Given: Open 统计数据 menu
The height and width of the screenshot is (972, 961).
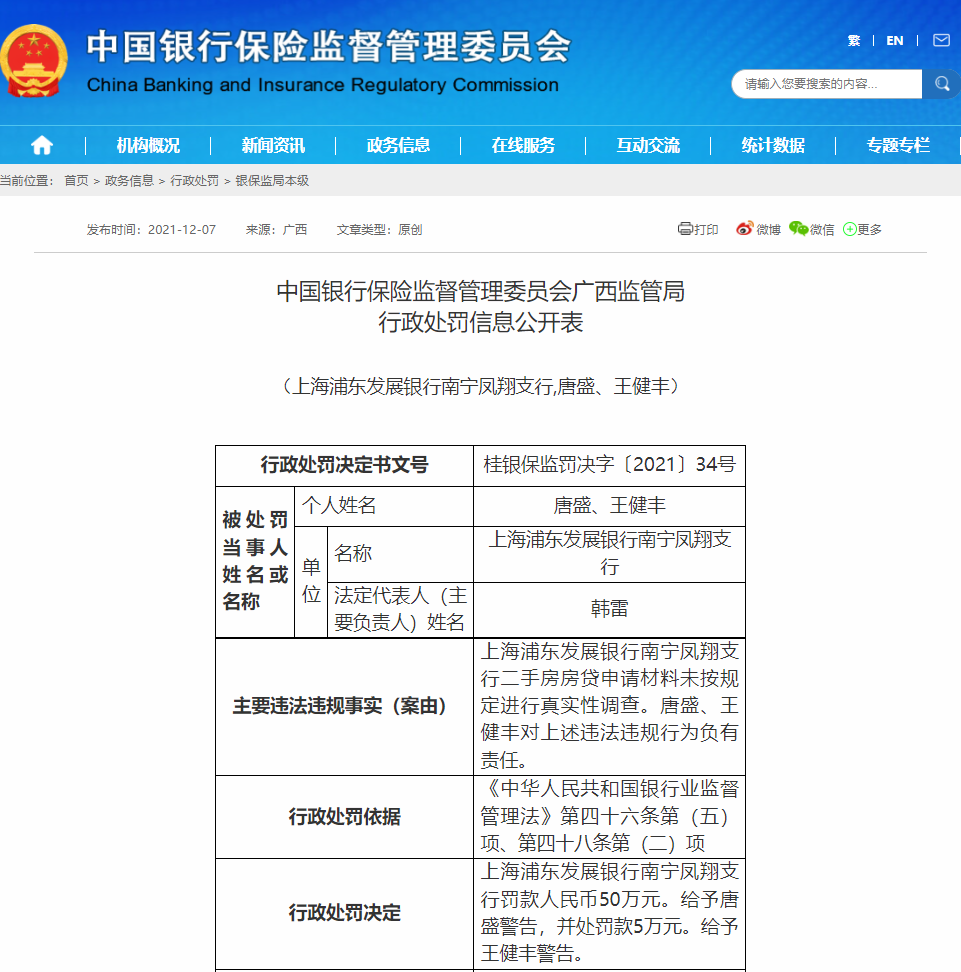Looking at the screenshot, I should [773, 145].
